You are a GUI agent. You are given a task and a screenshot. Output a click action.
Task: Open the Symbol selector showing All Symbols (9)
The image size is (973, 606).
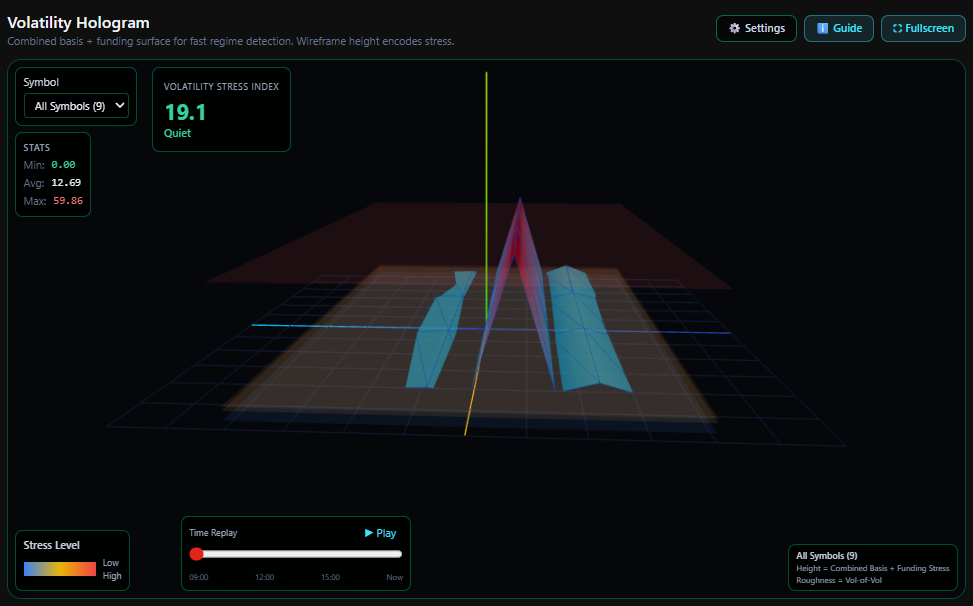76,105
